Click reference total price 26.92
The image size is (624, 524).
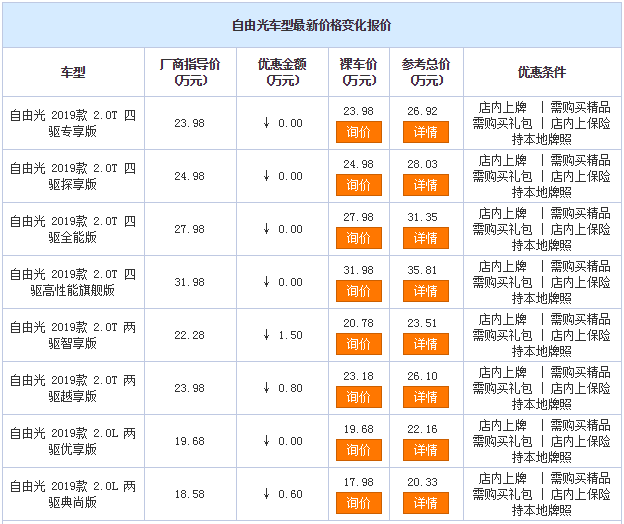pos(422,111)
